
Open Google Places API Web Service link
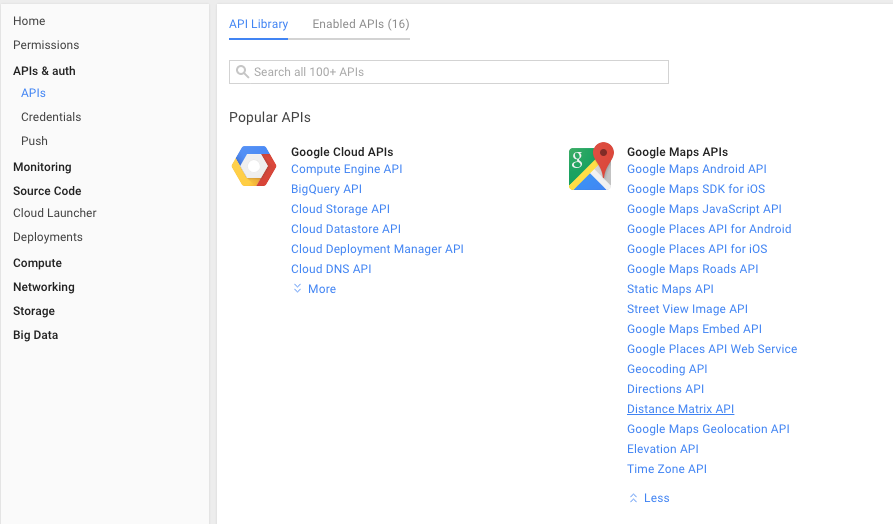coord(712,349)
